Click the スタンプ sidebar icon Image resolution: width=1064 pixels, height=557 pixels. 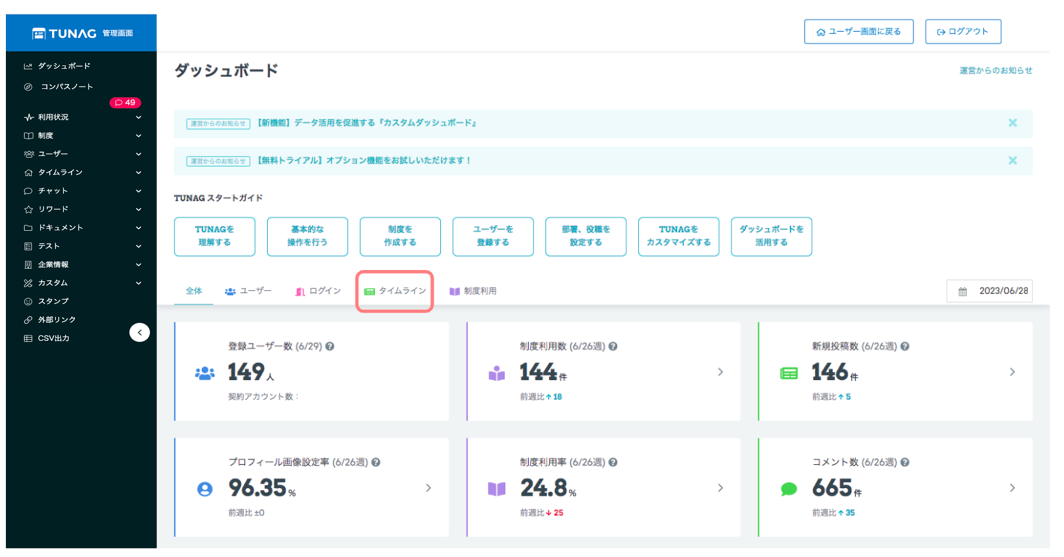[x=28, y=301]
